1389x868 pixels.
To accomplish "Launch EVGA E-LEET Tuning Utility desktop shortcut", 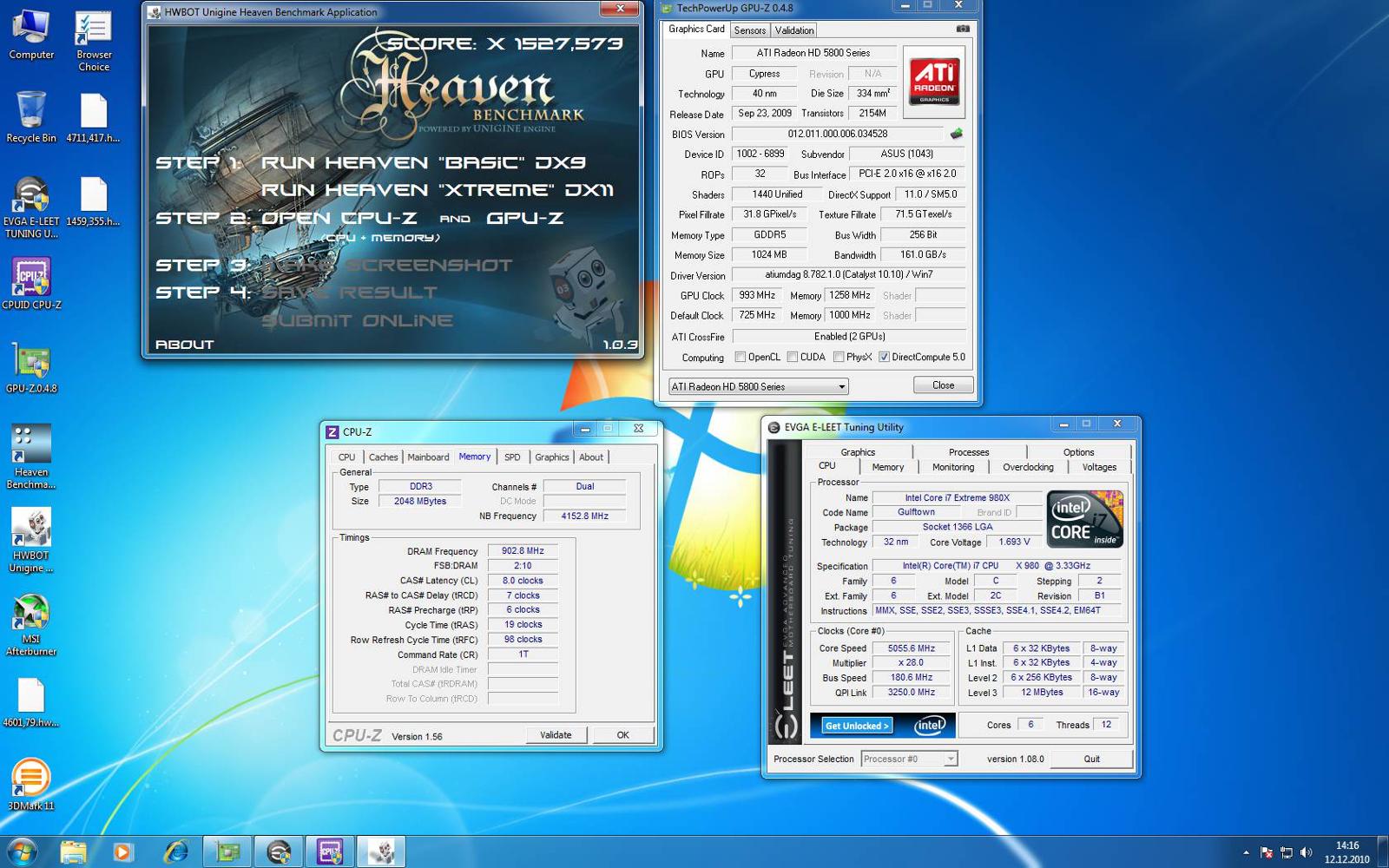I will pyautogui.click(x=31, y=207).
